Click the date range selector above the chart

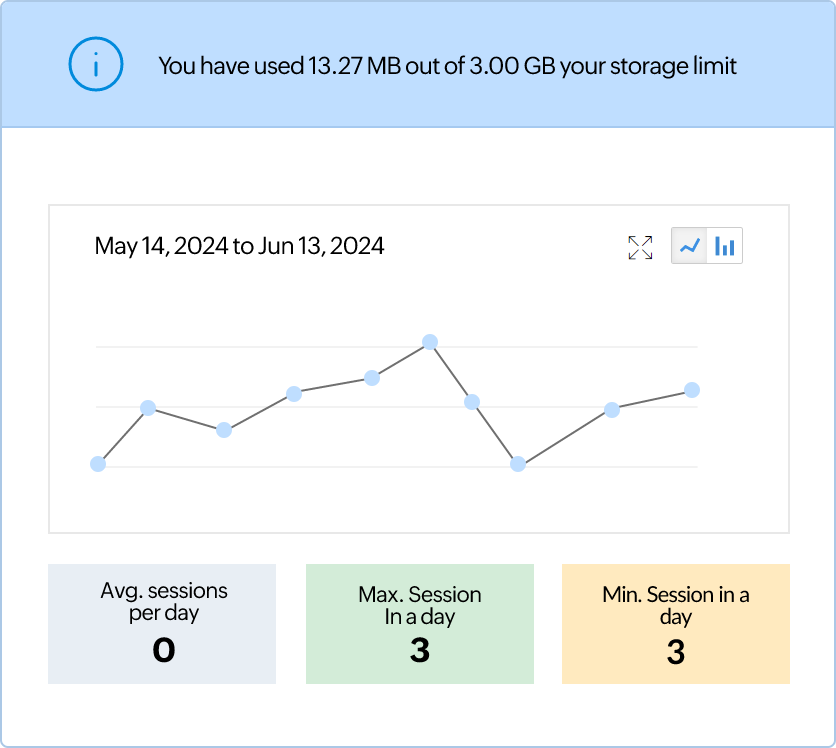tap(239, 246)
